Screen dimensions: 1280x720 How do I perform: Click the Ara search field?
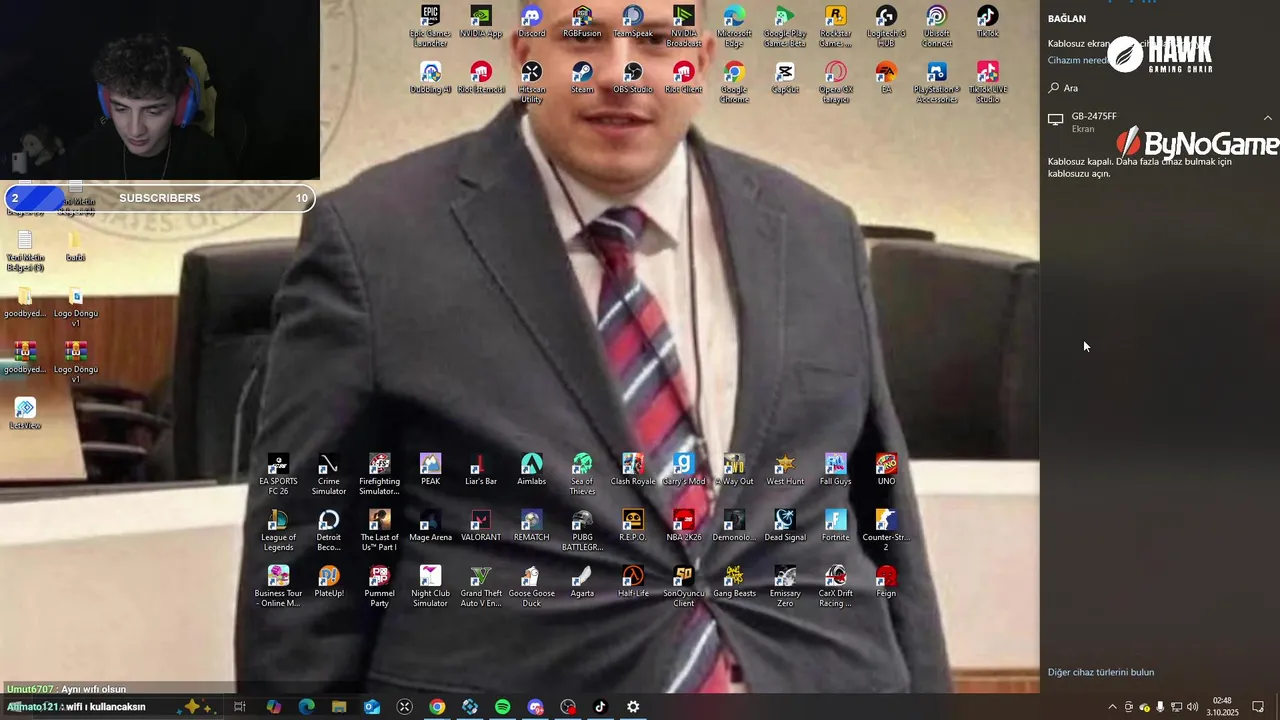coord(1160,88)
